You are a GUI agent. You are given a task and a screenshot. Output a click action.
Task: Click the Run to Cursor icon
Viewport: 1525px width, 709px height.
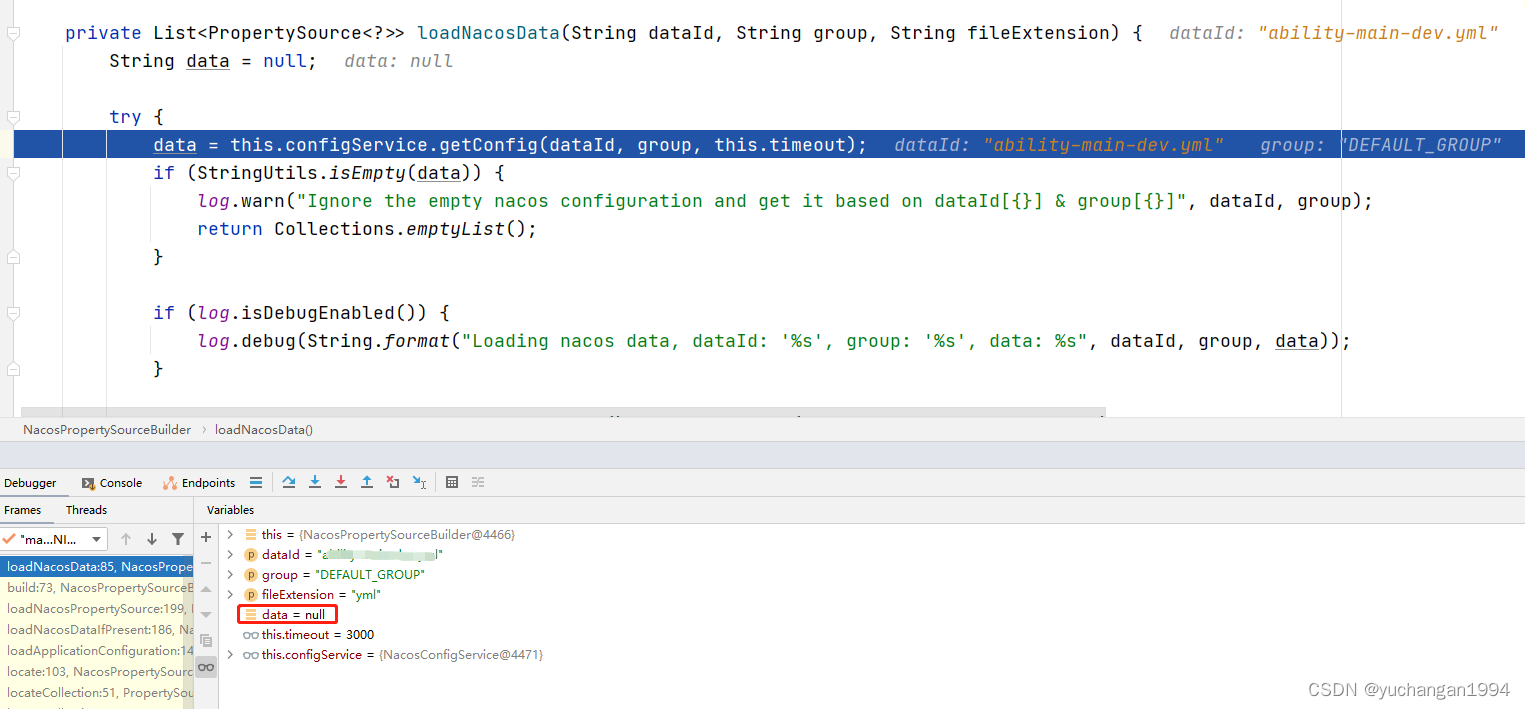[x=420, y=482]
